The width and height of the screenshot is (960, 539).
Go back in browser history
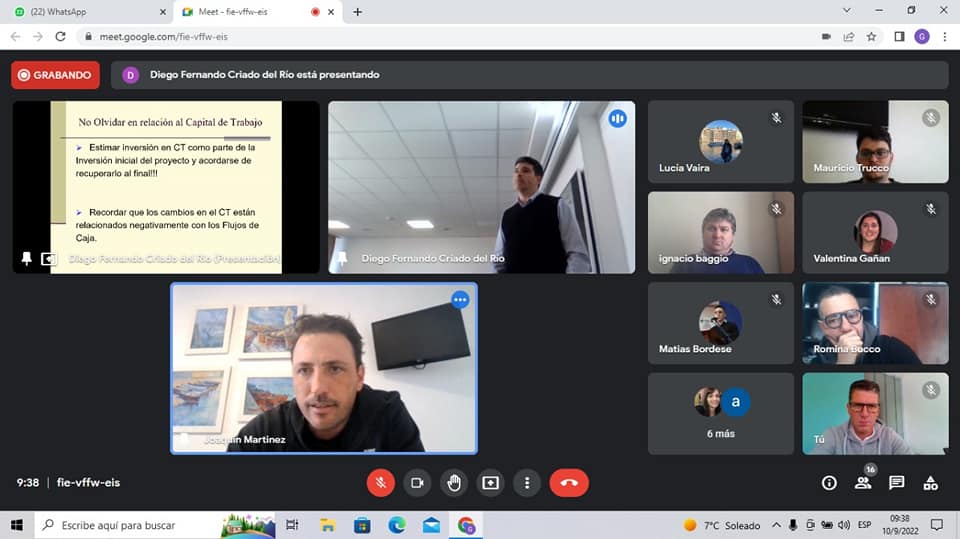tap(15, 37)
